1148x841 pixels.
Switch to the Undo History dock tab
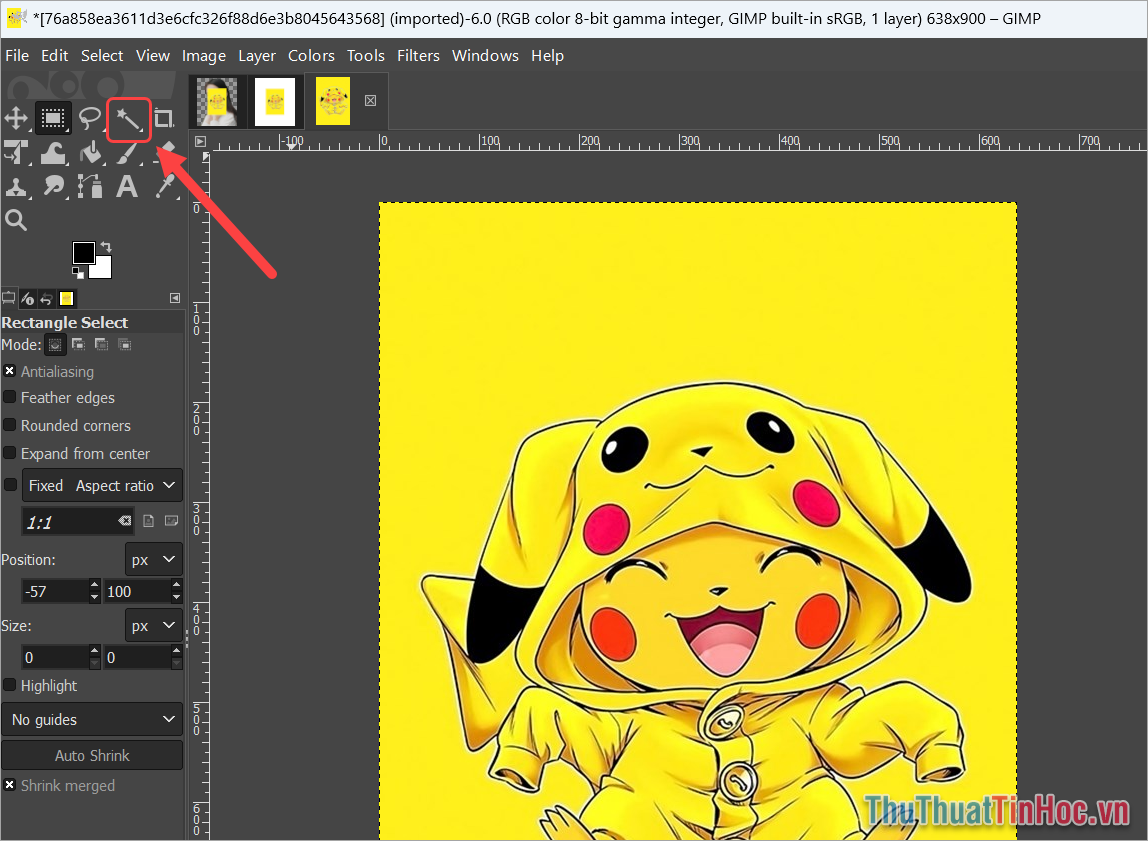(x=47, y=298)
